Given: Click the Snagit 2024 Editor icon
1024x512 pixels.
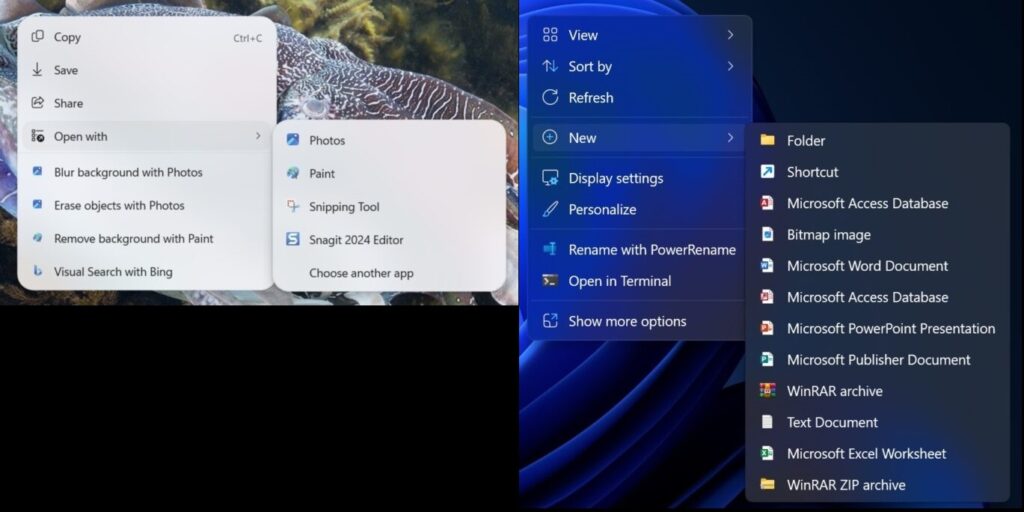Looking at the screenshot, I should [x=293, y=240].
